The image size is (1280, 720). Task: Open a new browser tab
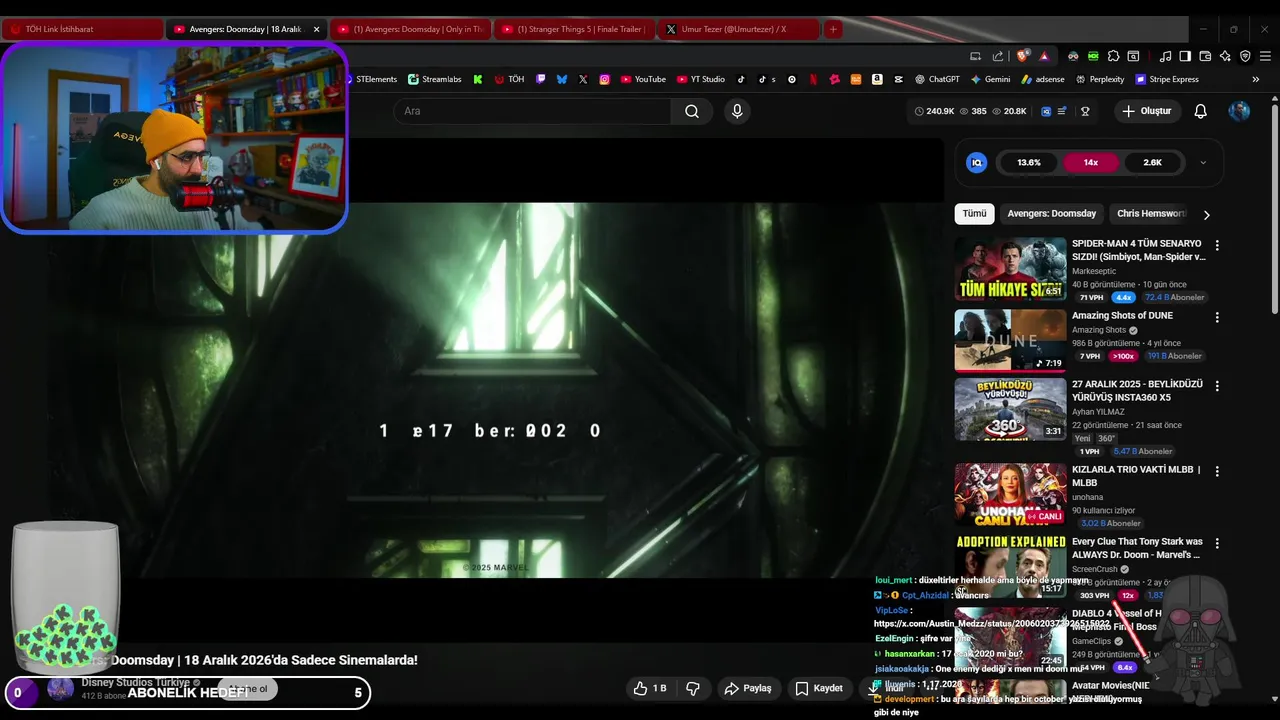click(833, 29)
